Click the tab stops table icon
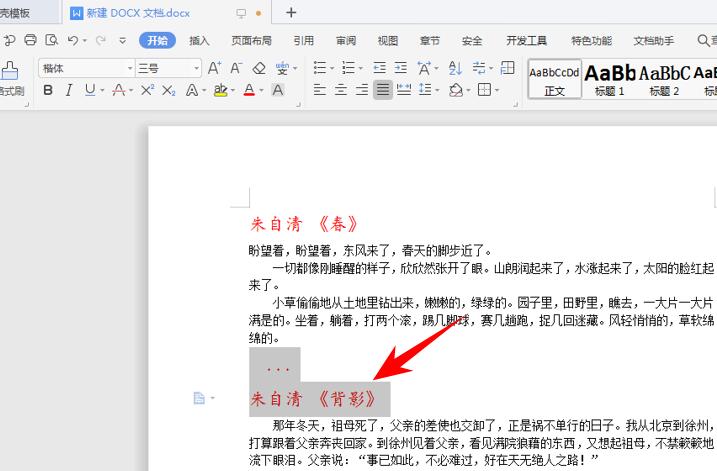Image resolution: width=717 pixels, height=471 pixels. (508, 68)
